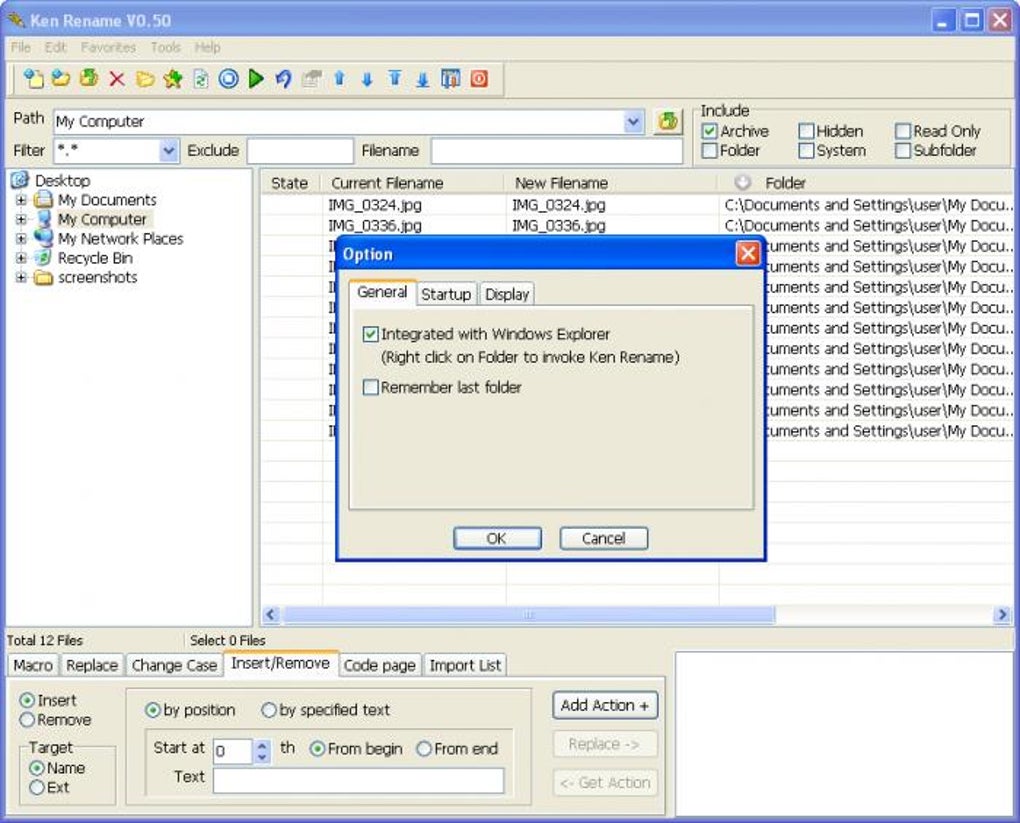This screenshot has width=1020, height=823.
Task: Click OK in the Option dialog
Action: coord(497,538)
